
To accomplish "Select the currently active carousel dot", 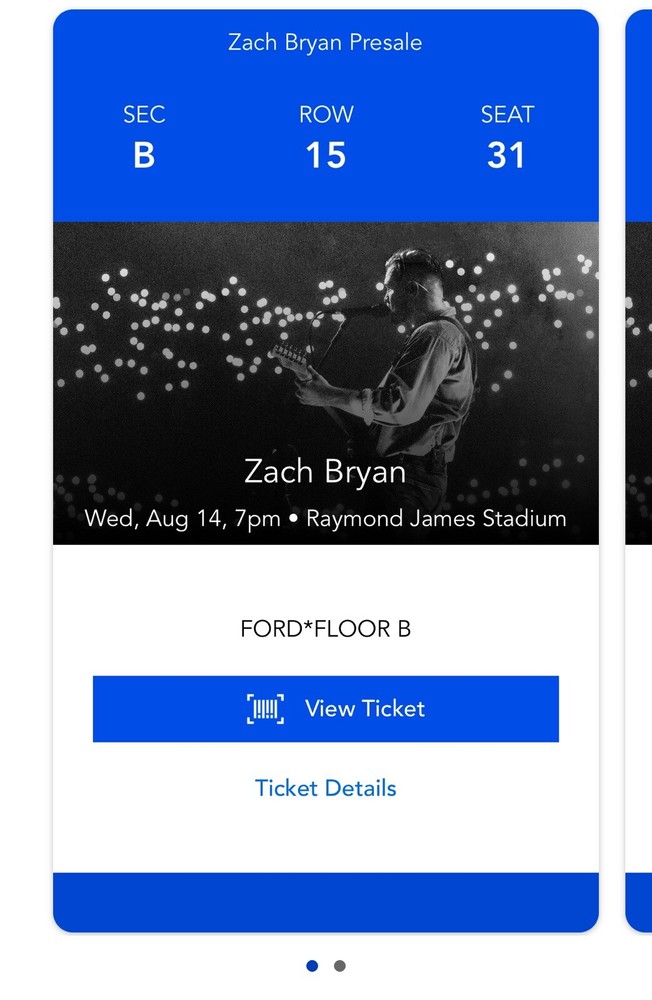I will (312, 965).
